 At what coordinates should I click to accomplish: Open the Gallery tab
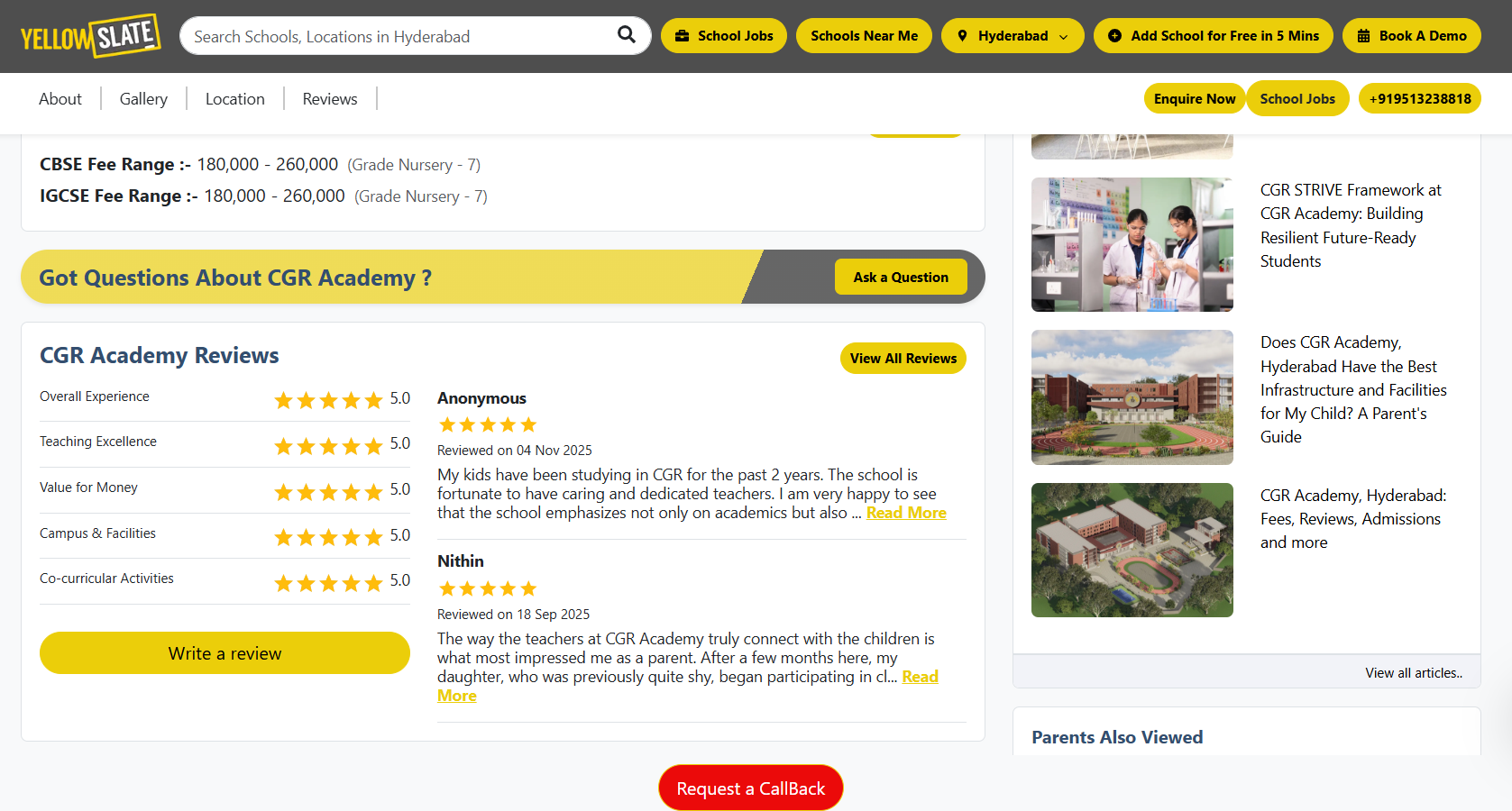click(143, 99)
